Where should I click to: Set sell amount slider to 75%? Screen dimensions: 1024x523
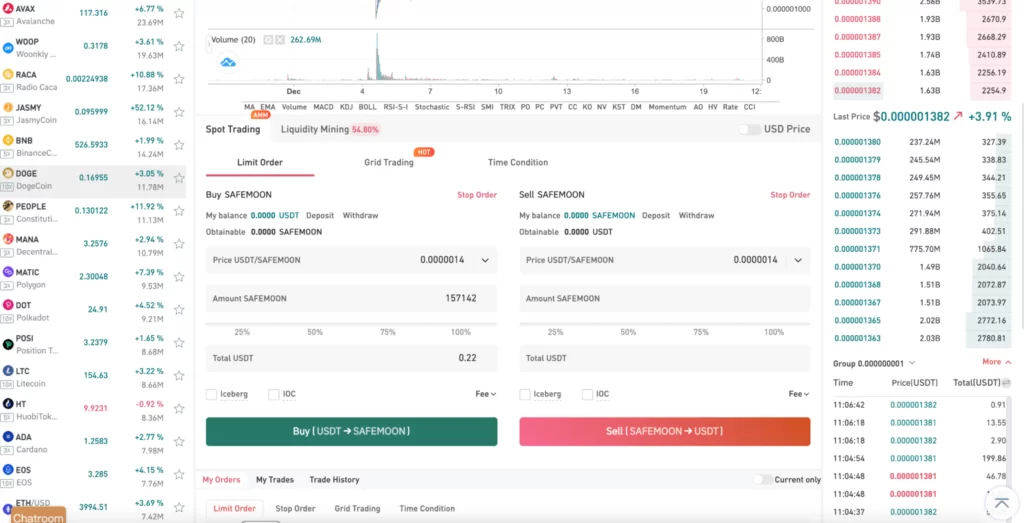(x=701, y=332)
